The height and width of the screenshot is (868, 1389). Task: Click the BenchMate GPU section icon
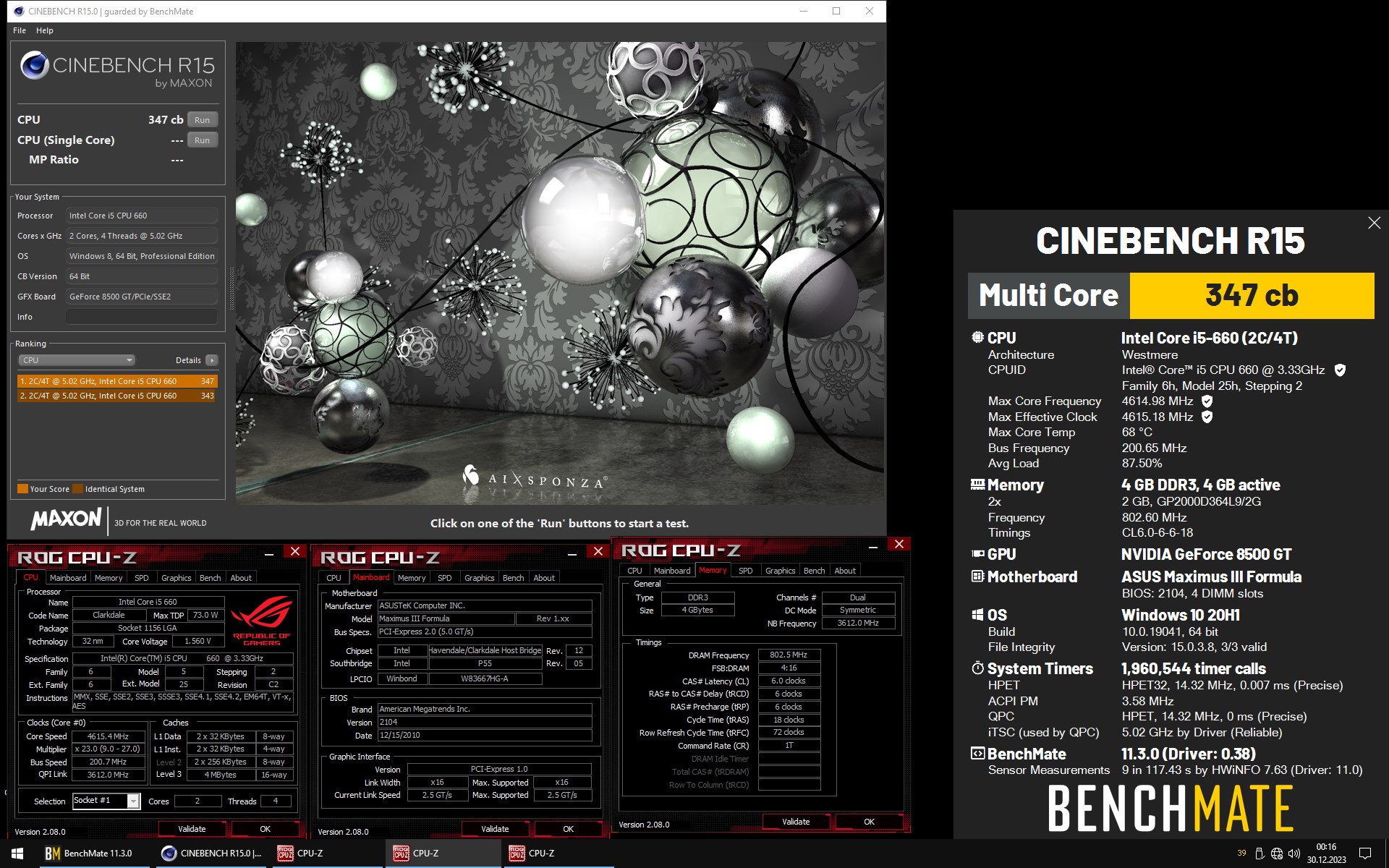click(x=977, y=554)
